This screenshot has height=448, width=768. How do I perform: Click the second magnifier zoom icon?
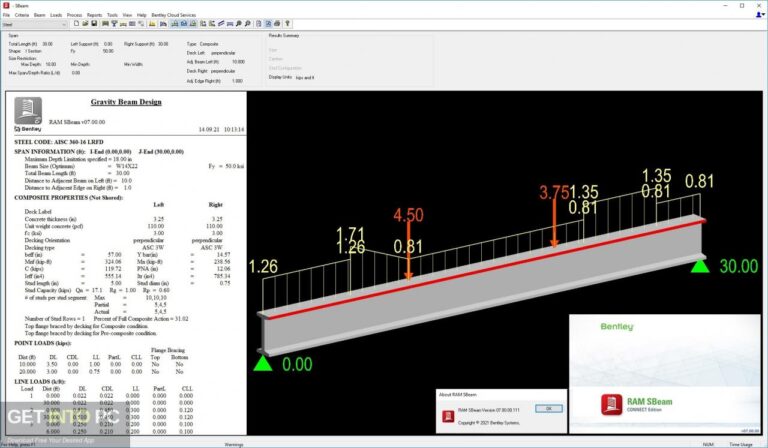[x=248, y=24]
